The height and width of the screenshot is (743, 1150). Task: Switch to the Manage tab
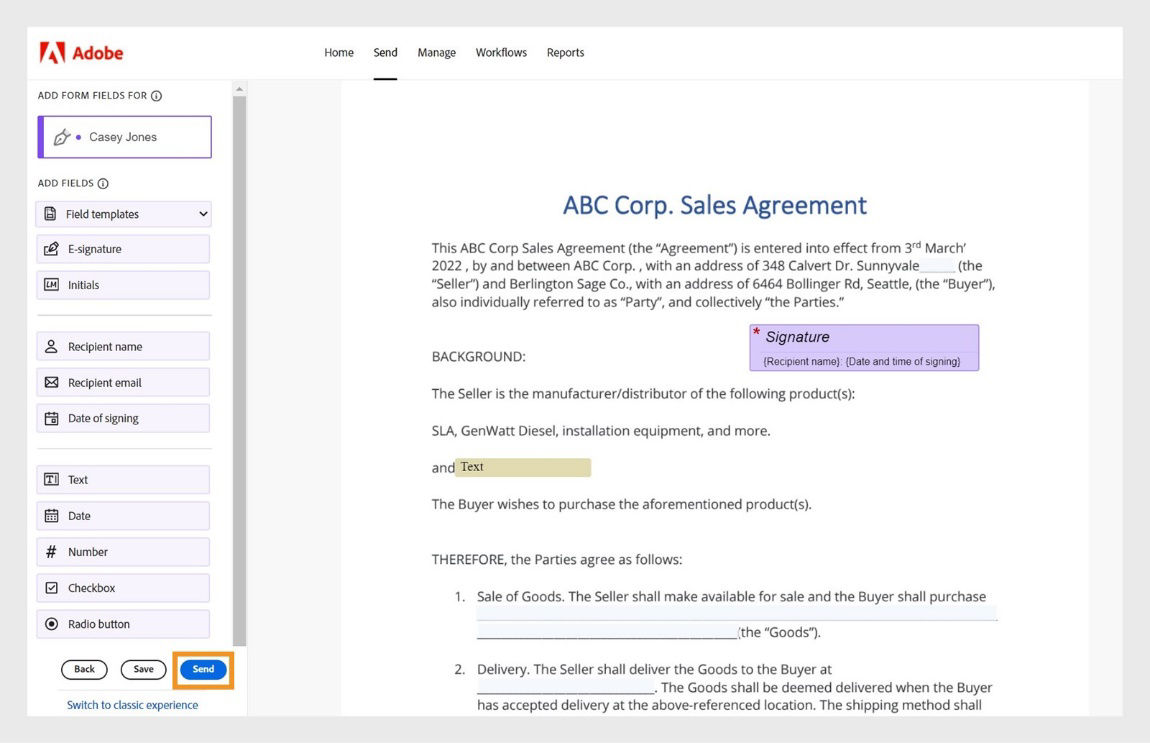(x=436, y=52)
